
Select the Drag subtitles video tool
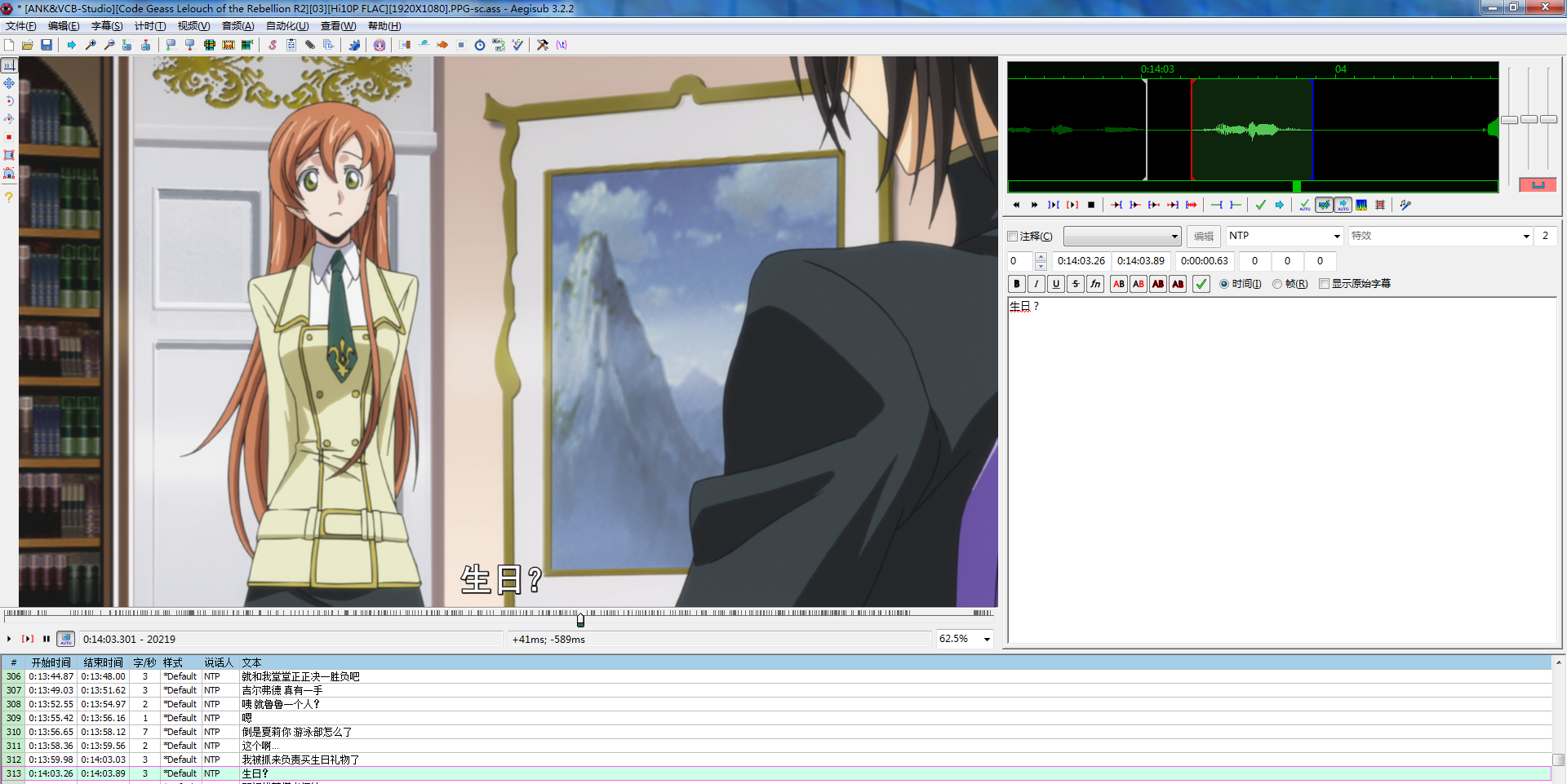click(9, 83)
